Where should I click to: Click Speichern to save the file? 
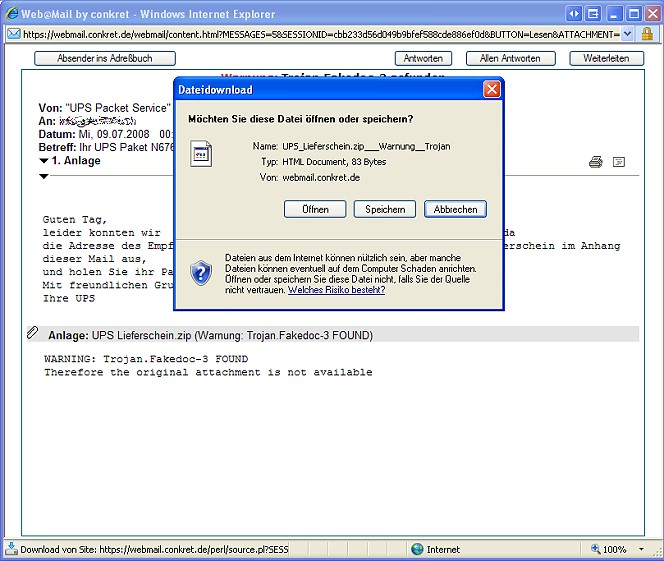385,209
